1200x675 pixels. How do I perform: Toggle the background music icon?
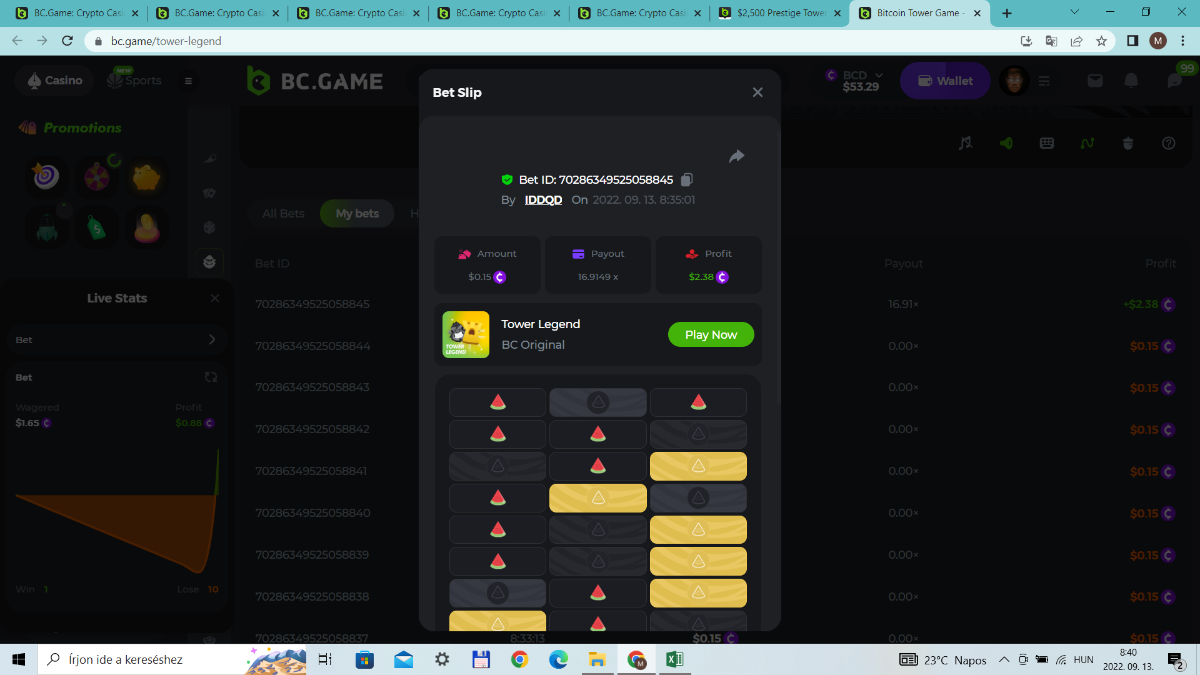pyautogui.click(x=965, y=143)
